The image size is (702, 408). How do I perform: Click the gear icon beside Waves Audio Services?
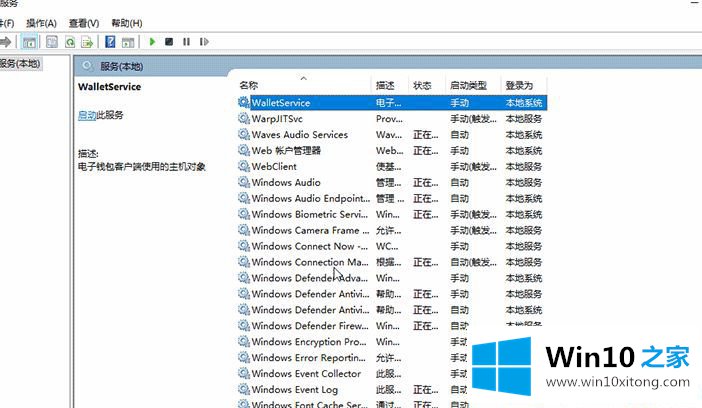pyautogui.click(x=244, y=134)
